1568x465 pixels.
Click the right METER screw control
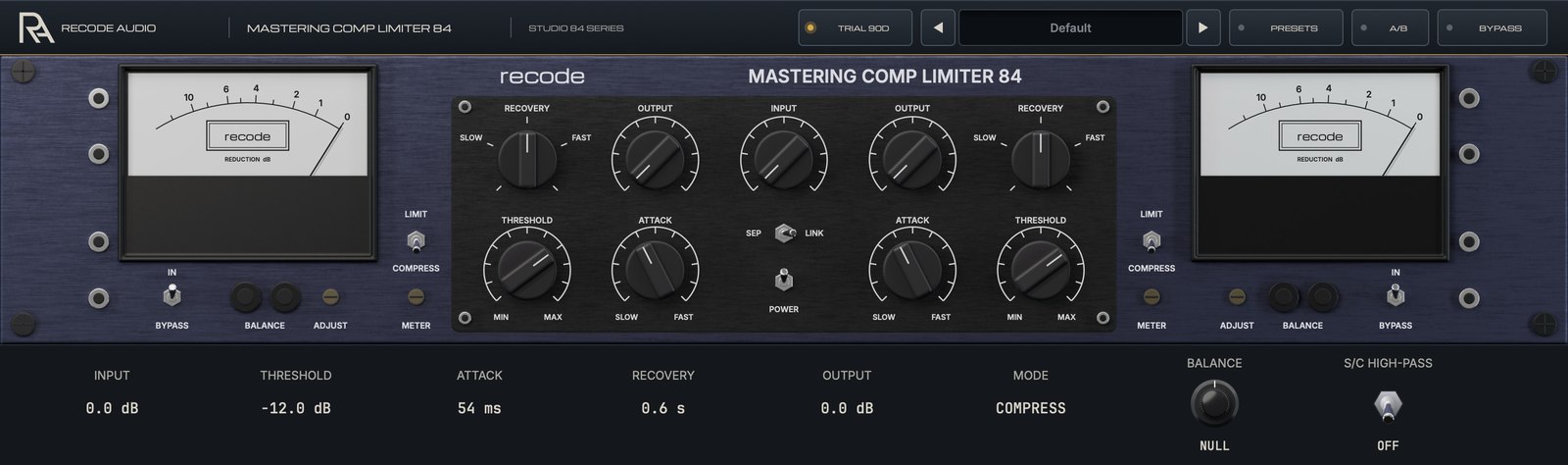[x=1151, y=296]
